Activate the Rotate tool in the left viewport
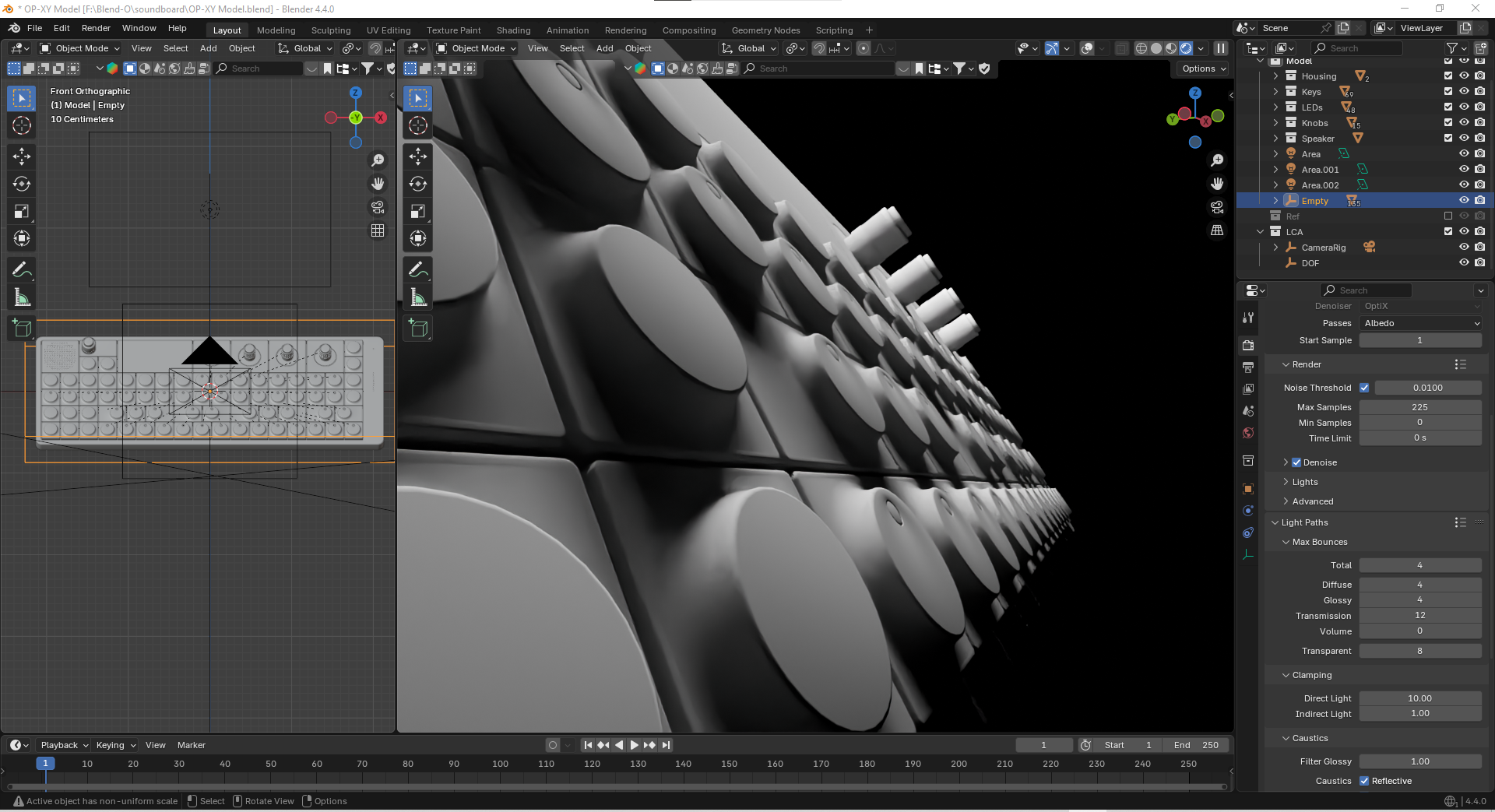The height and width of the screenshot is (812, 1495). coord(22,184)
